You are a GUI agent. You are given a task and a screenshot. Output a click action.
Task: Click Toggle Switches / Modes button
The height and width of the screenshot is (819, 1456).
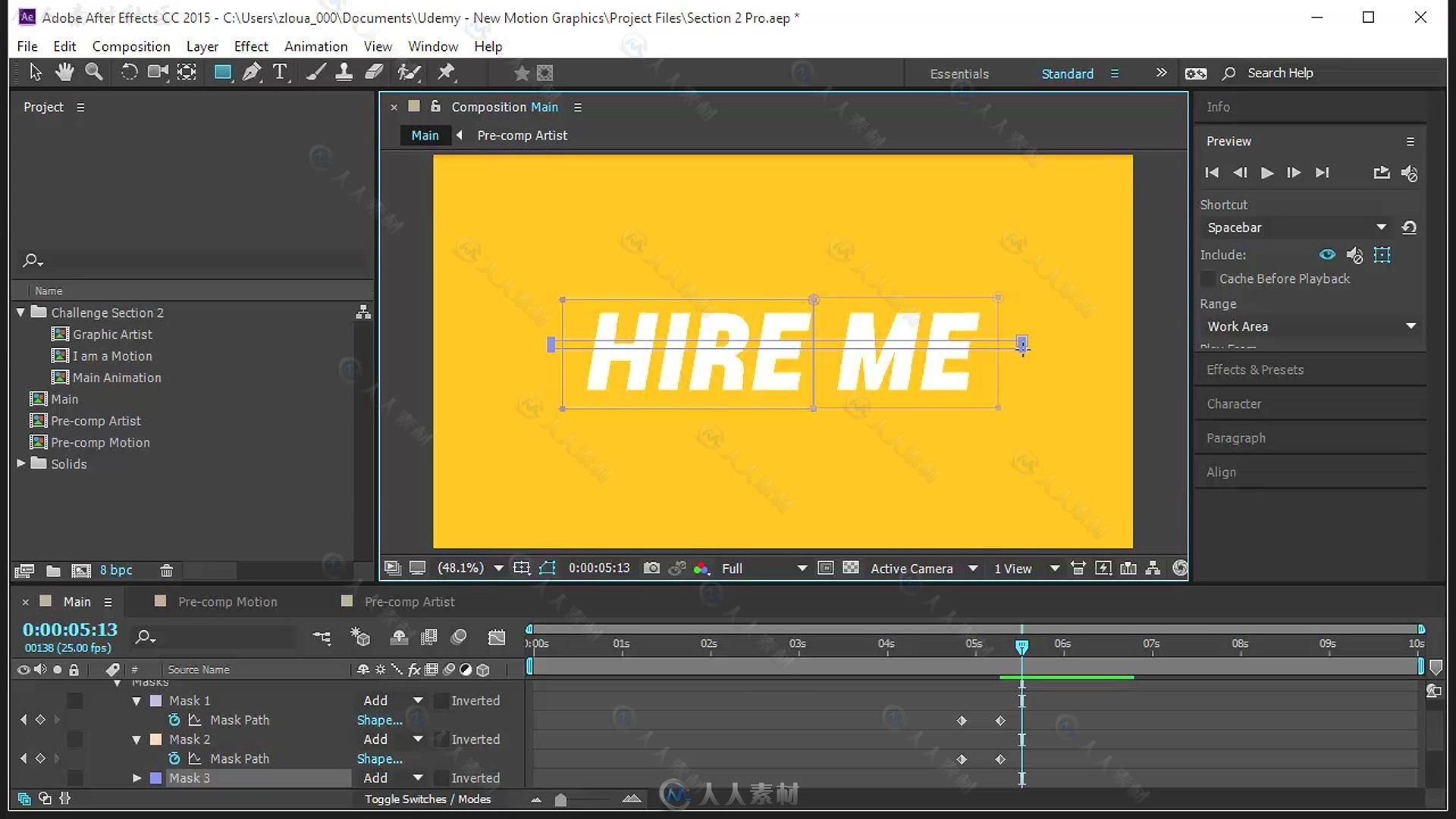[428, 799]
